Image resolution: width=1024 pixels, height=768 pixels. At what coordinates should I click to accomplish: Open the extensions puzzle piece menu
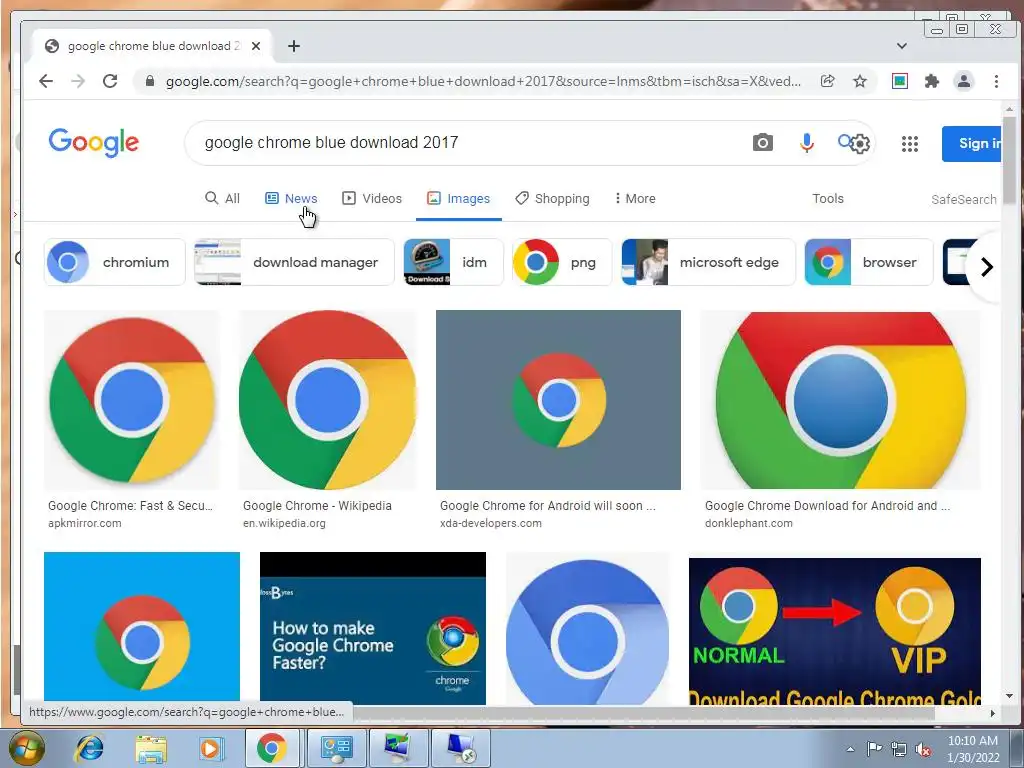[x=932, y=81]
